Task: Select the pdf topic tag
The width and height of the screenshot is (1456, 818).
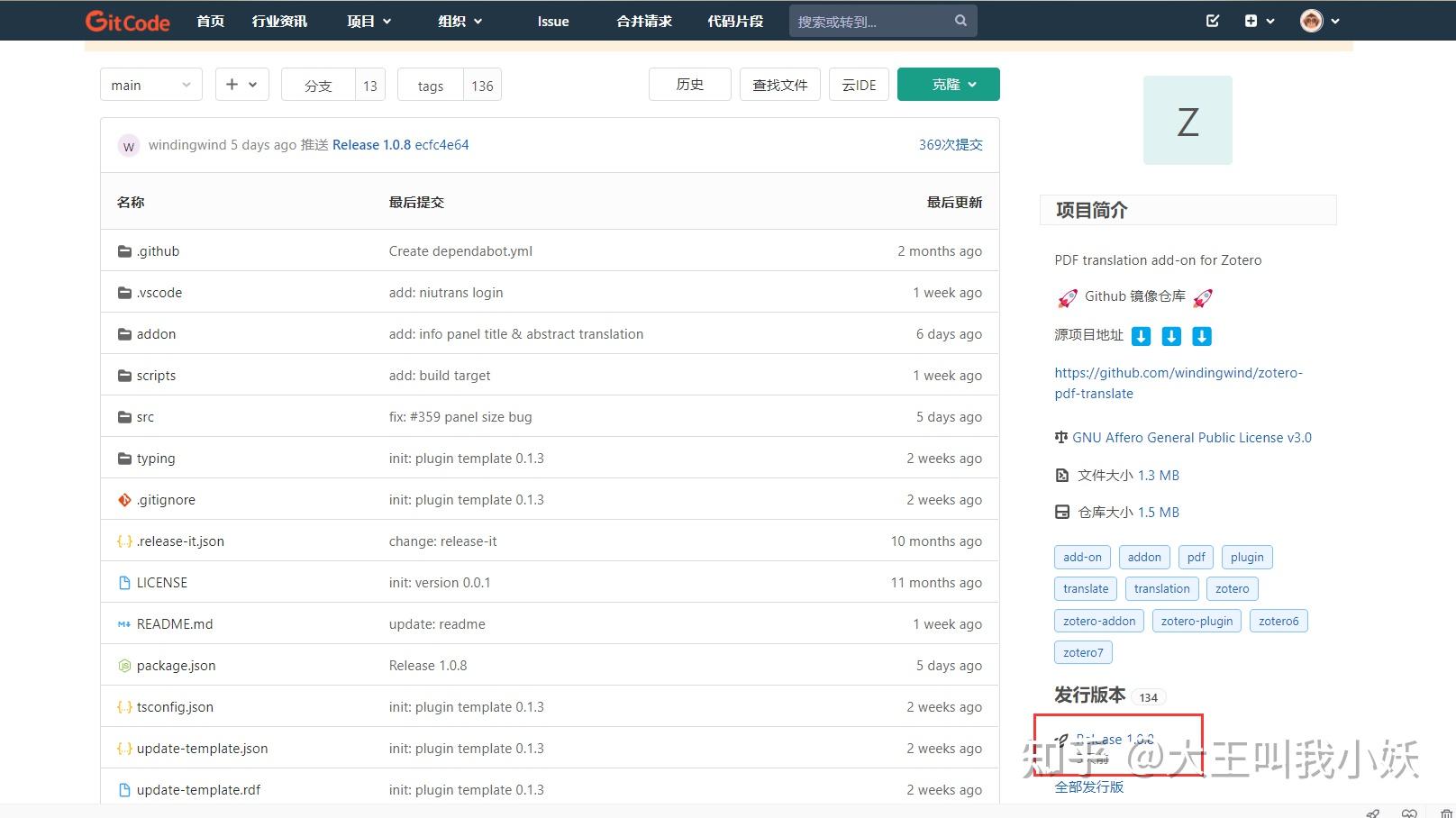Action: pos(1197,558)
